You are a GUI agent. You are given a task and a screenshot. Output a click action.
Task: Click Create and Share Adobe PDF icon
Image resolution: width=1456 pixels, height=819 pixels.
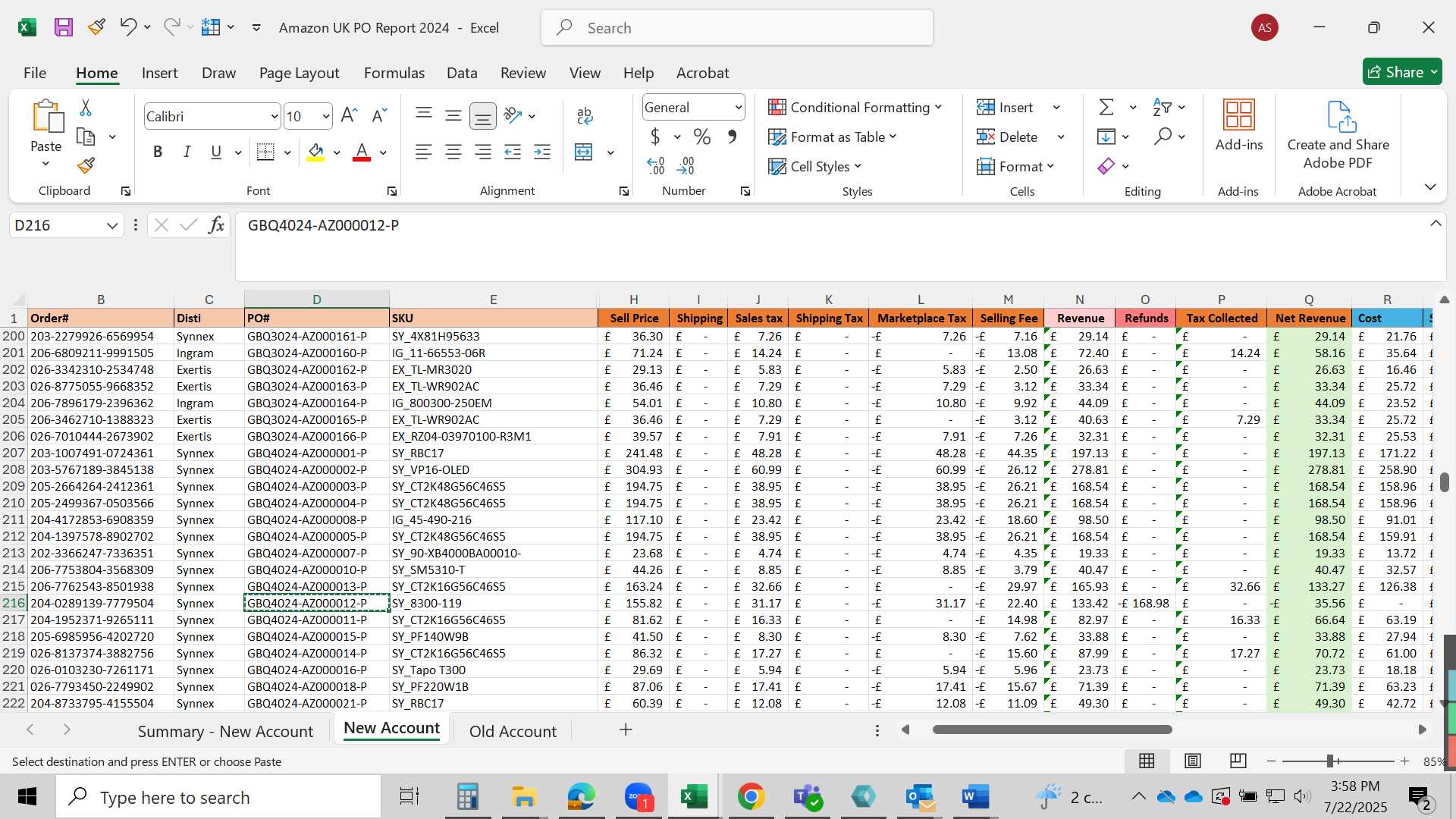pos(1340,116)
